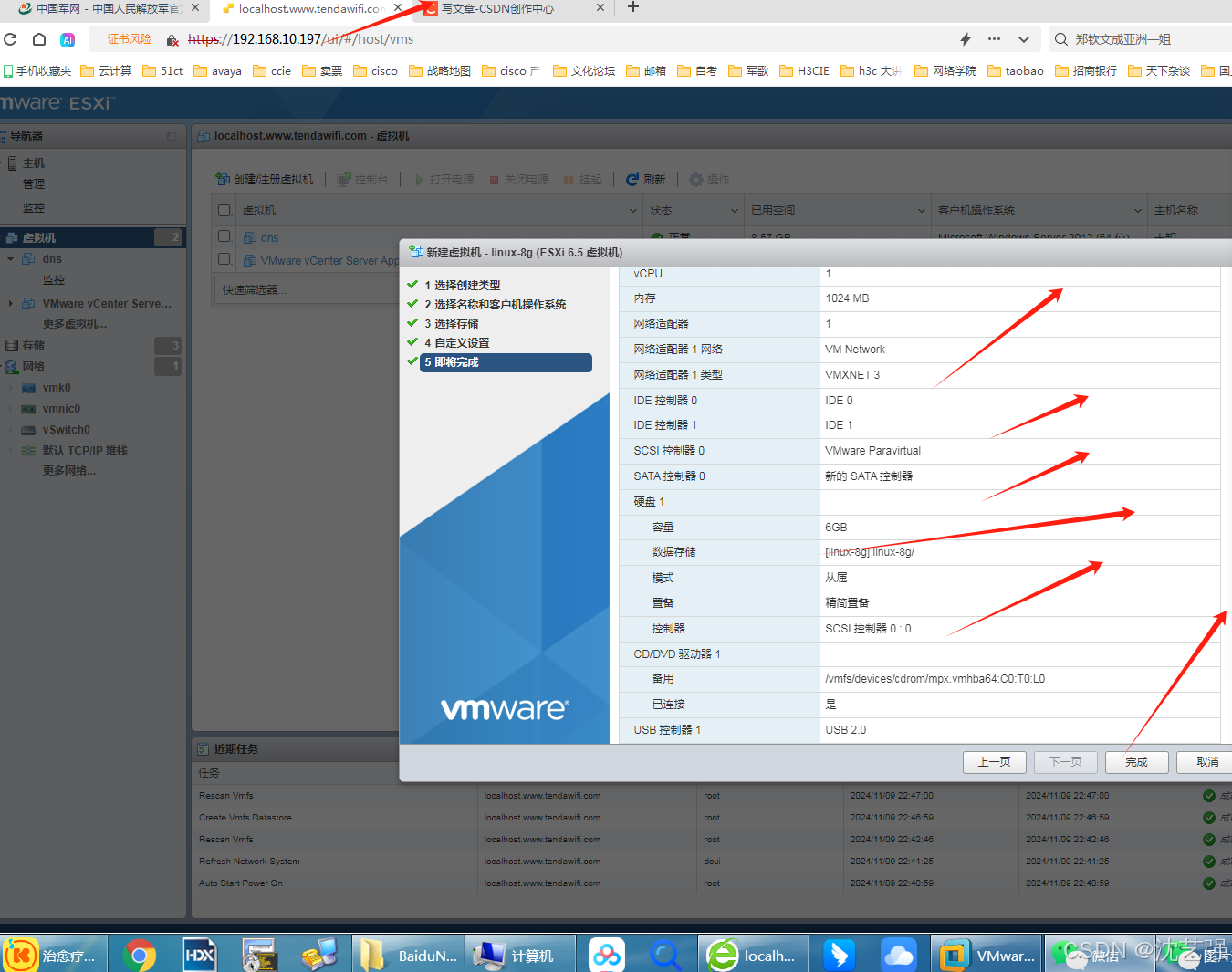This screenshot has width=1232, height=972.
Task: Check the VMware vCenter Server row checkbox
Action: click(224, 259)
